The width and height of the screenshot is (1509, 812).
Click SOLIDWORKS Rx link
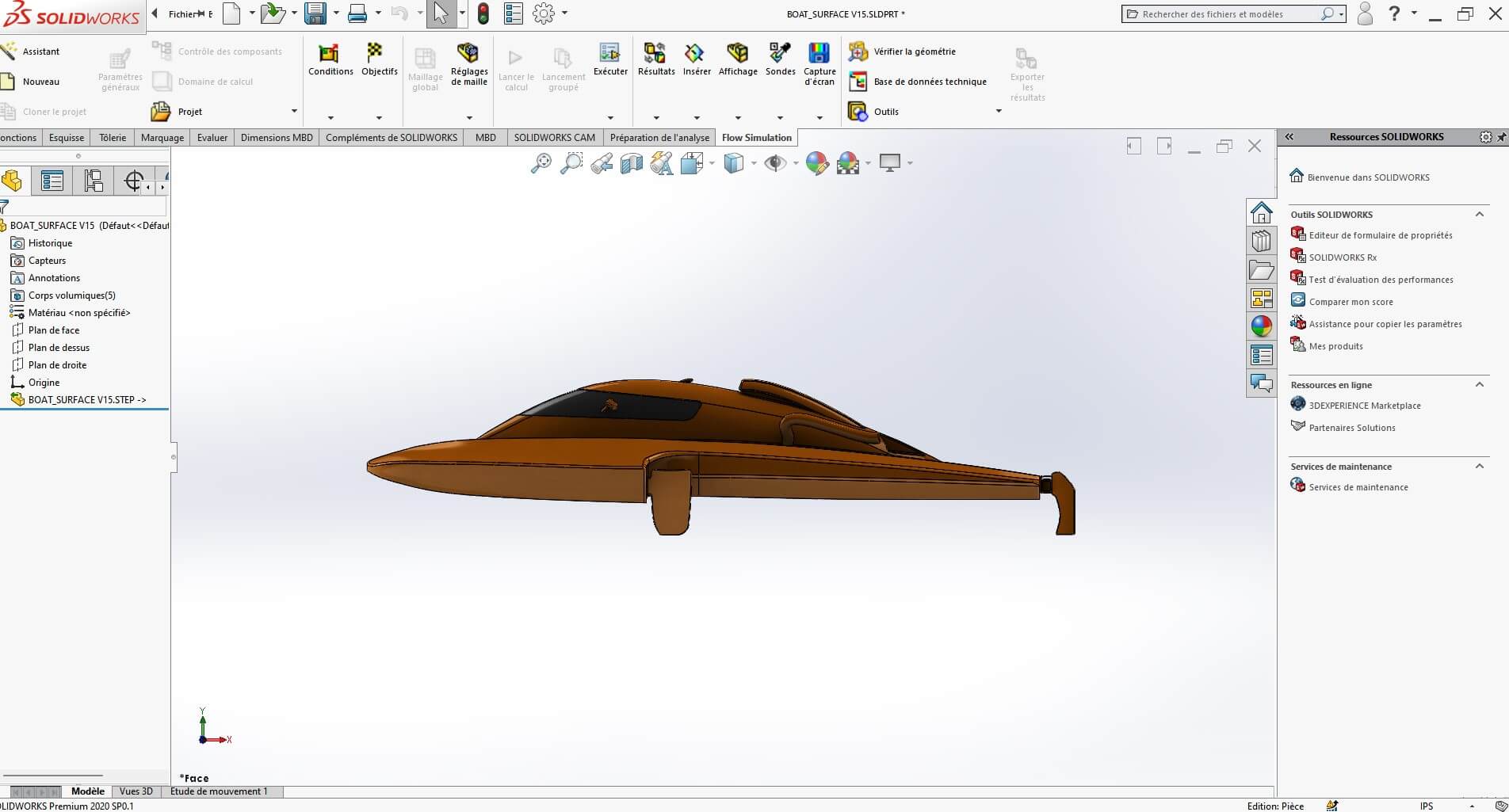tap(1343, 257)
